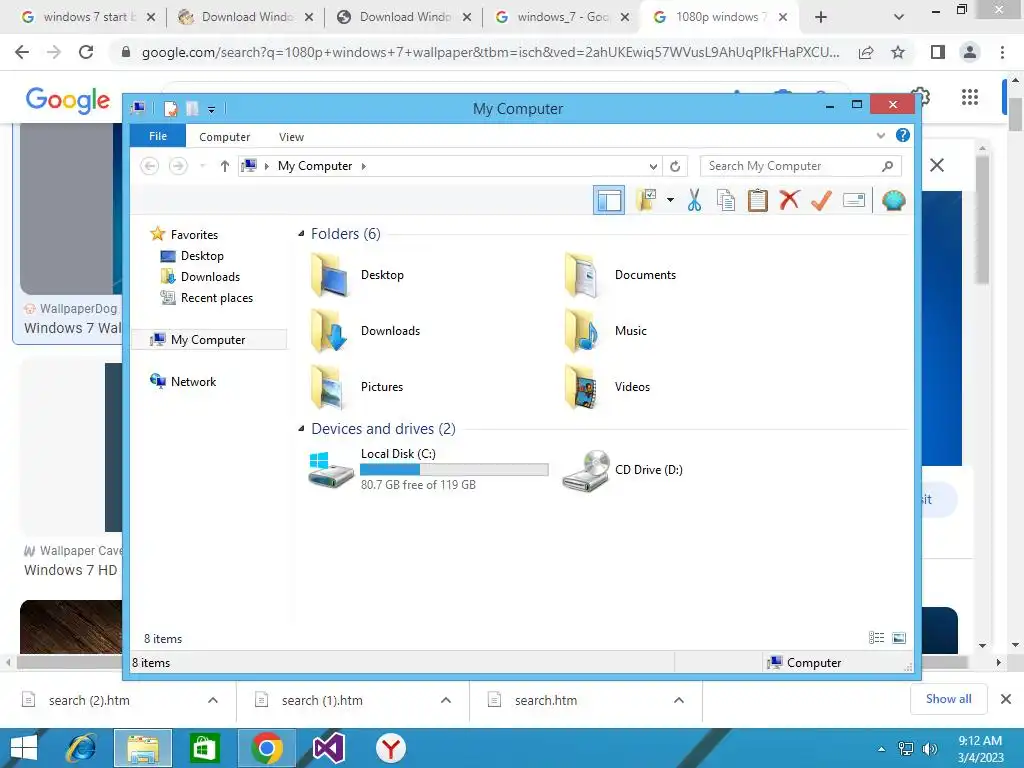Click the navigation pane toggle in toolbar

tap(609, 200)
